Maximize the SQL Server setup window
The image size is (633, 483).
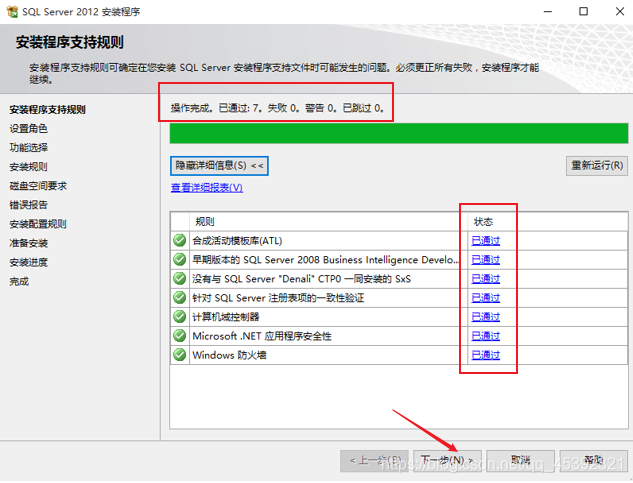[583, 11]
